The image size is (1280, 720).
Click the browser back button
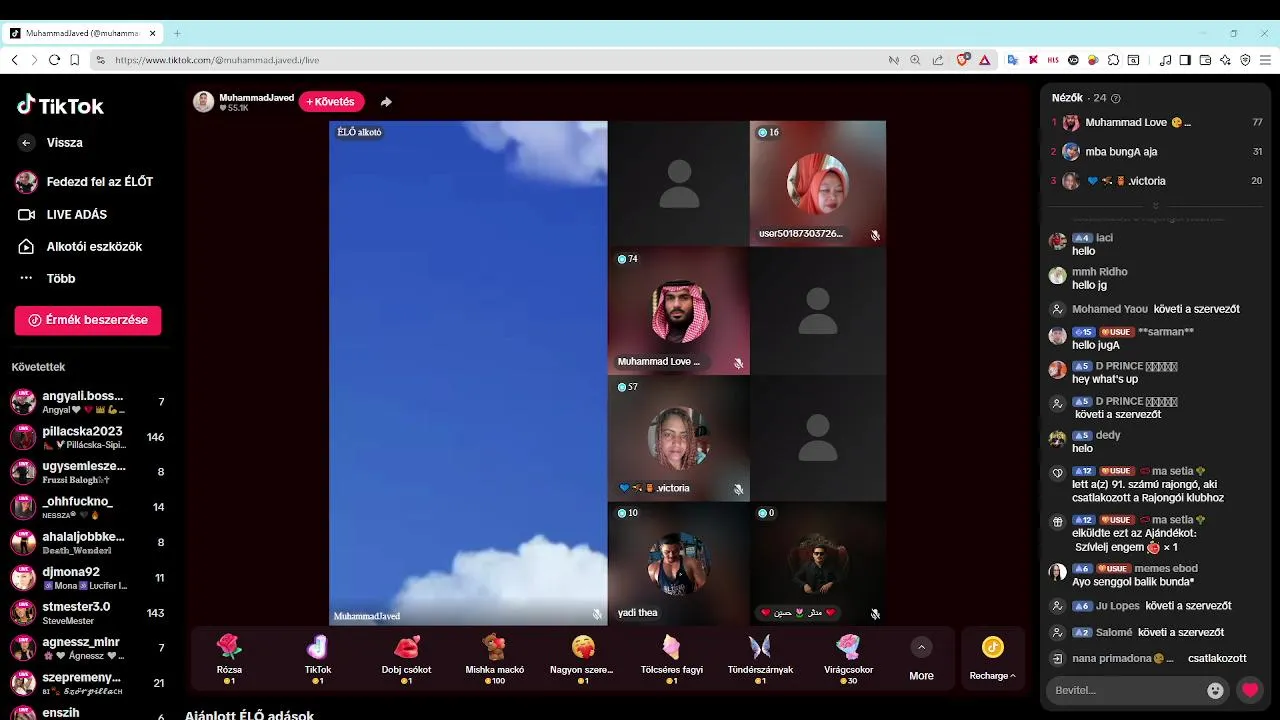14,60
